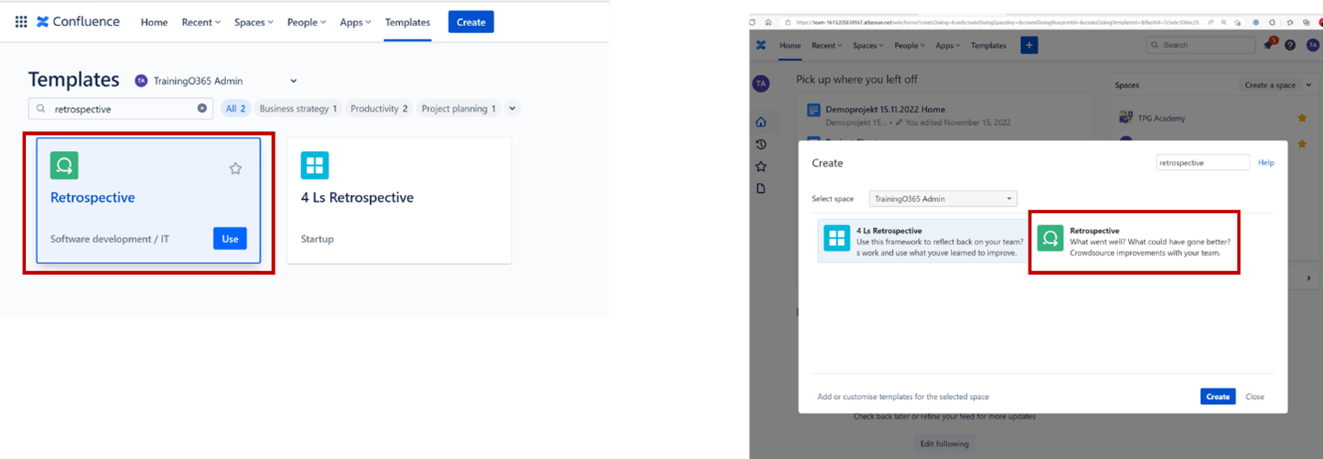1323x459 pixels.
Task: Open the help question mark icon
Action: point(1290,45)
